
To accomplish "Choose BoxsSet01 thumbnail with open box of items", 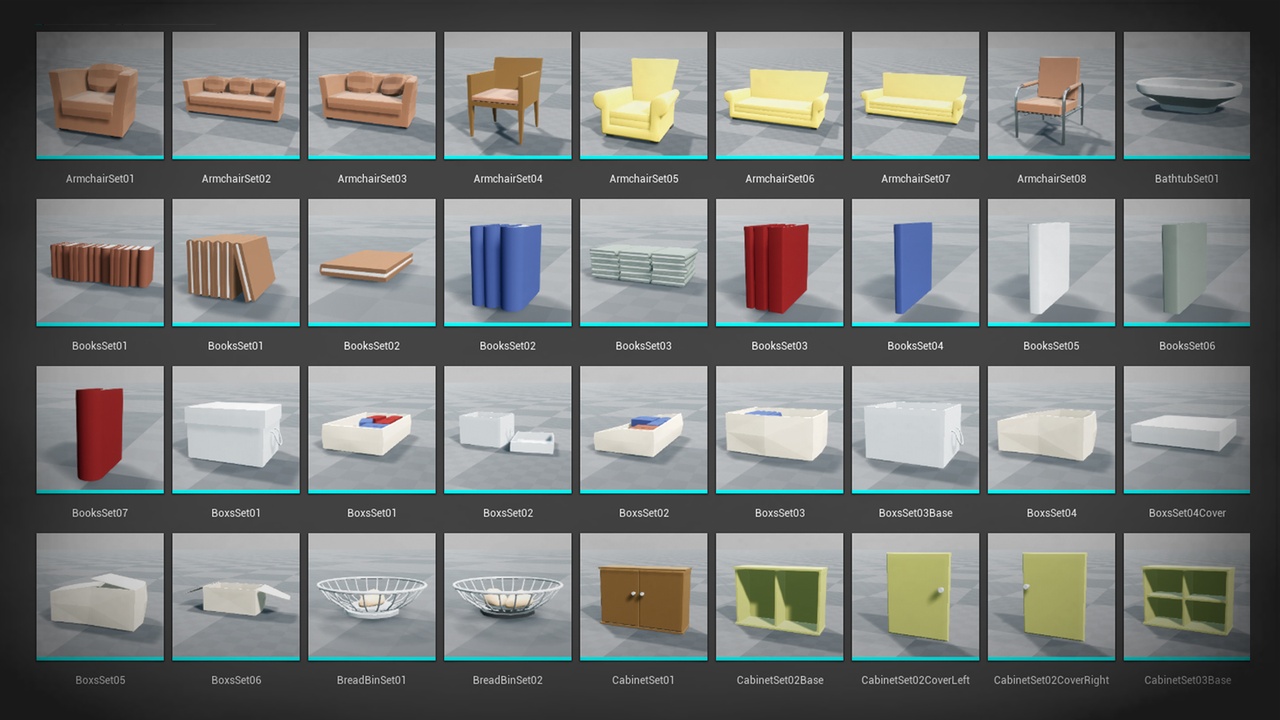I will tap(372, 429).
